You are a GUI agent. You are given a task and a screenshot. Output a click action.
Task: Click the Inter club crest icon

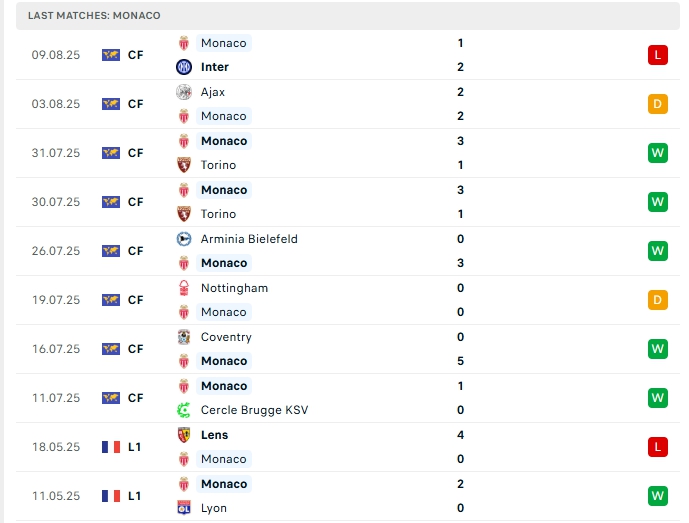(183, 67)
